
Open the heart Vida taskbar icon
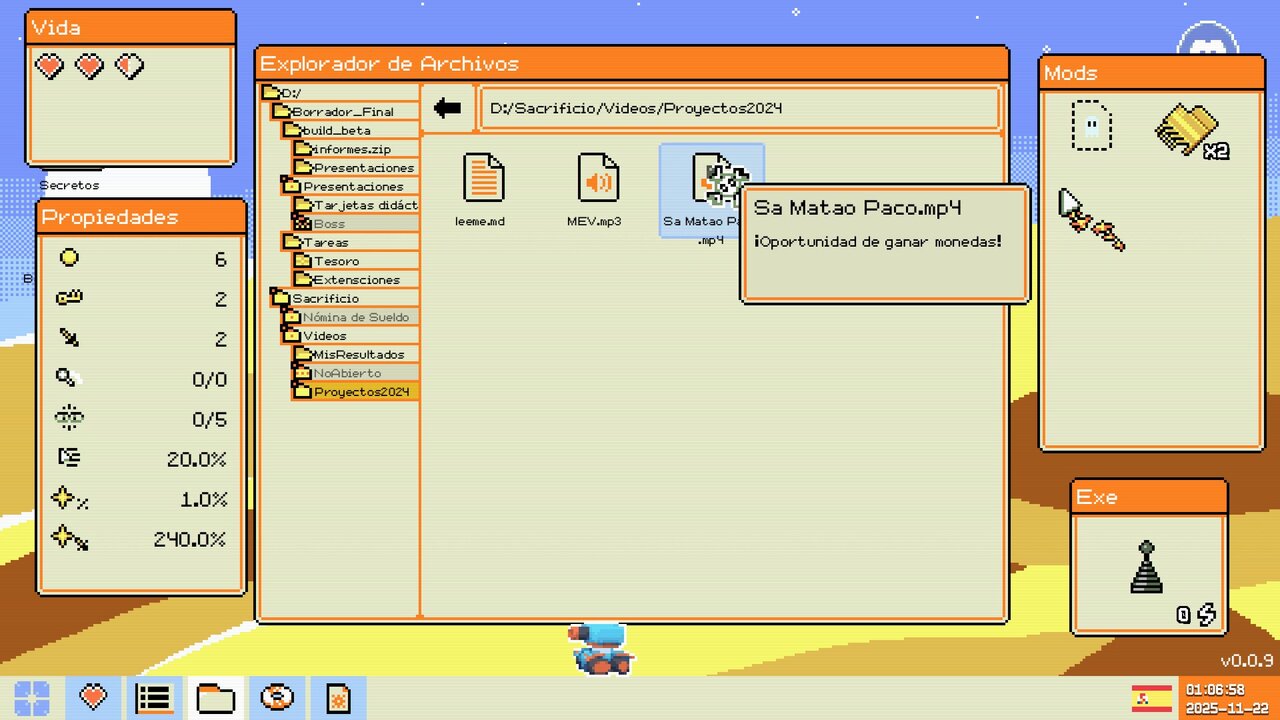point(93,696)
